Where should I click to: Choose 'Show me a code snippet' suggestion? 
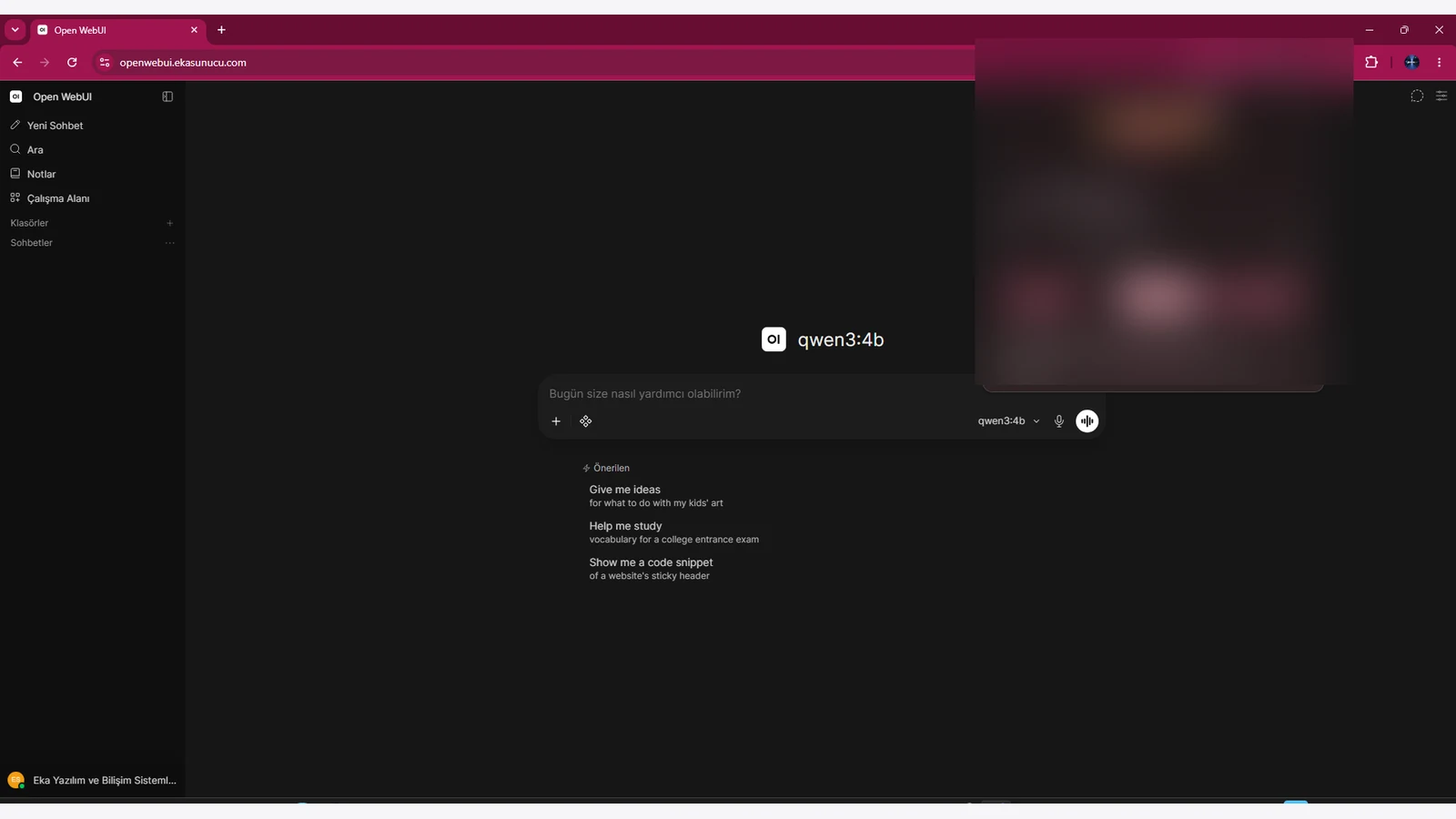pos(651,569)
